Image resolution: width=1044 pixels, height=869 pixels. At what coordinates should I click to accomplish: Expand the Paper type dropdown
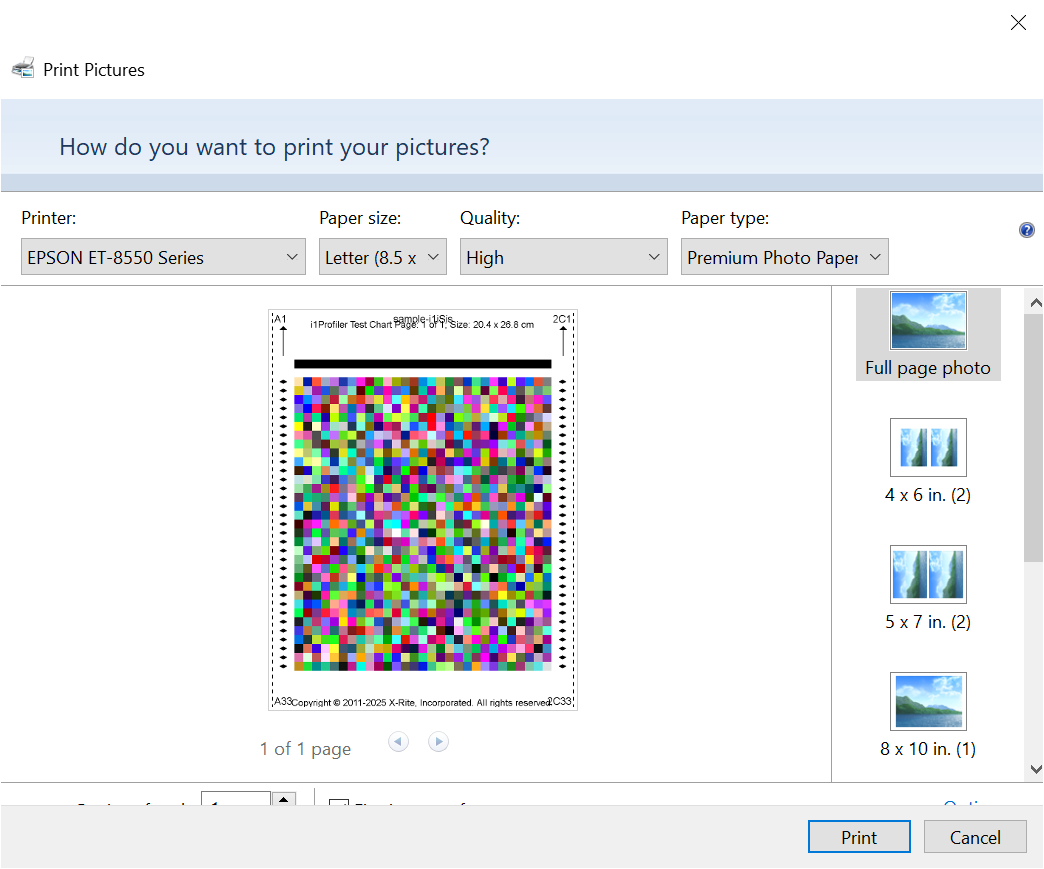[x=784, y=257]
